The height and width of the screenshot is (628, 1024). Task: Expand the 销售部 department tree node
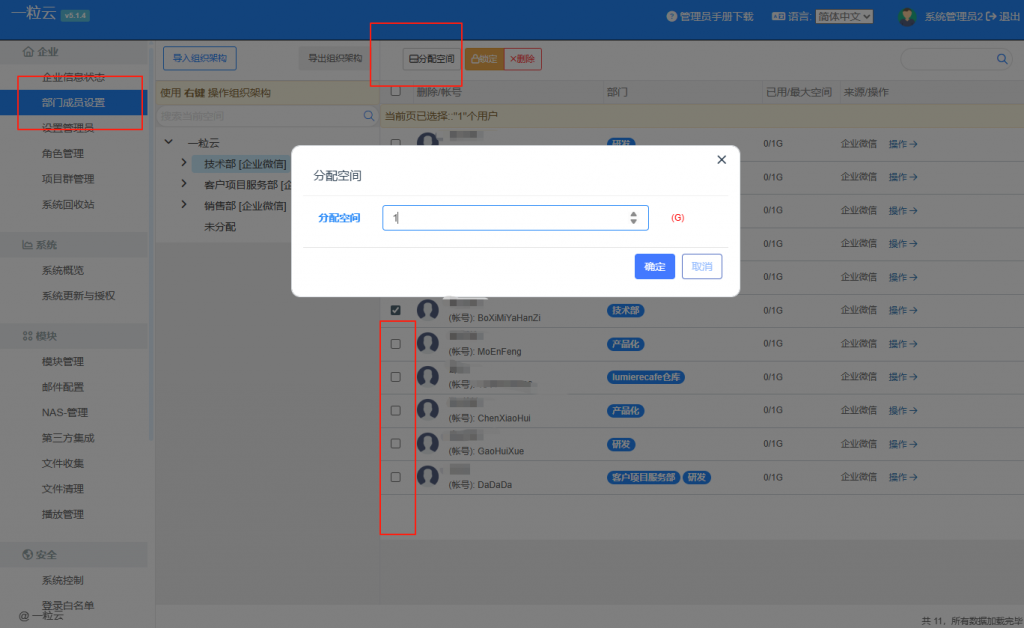(183, 205)
